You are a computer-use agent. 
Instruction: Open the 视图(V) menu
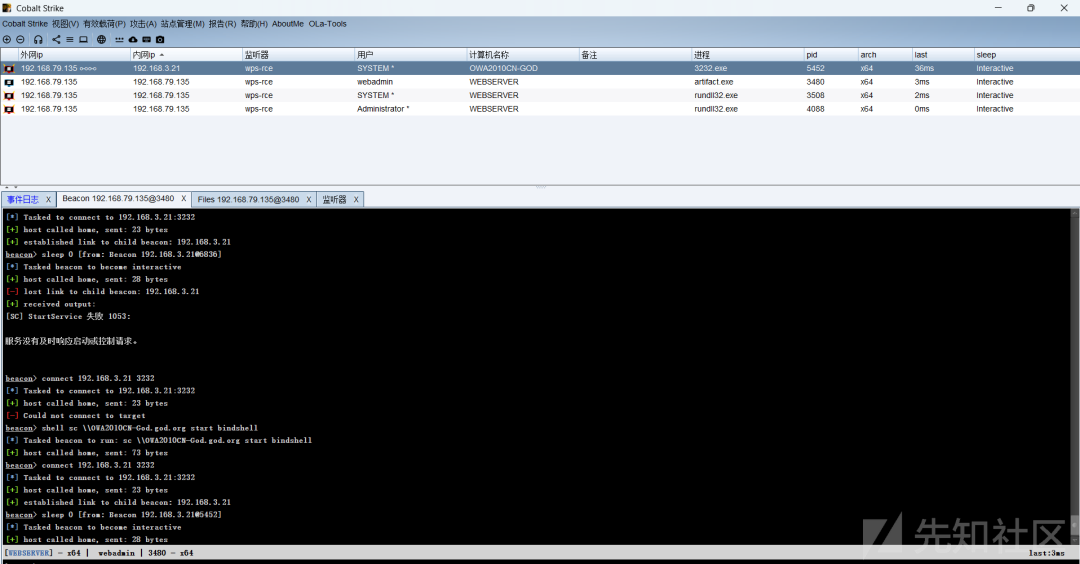[x=65, y=23]
